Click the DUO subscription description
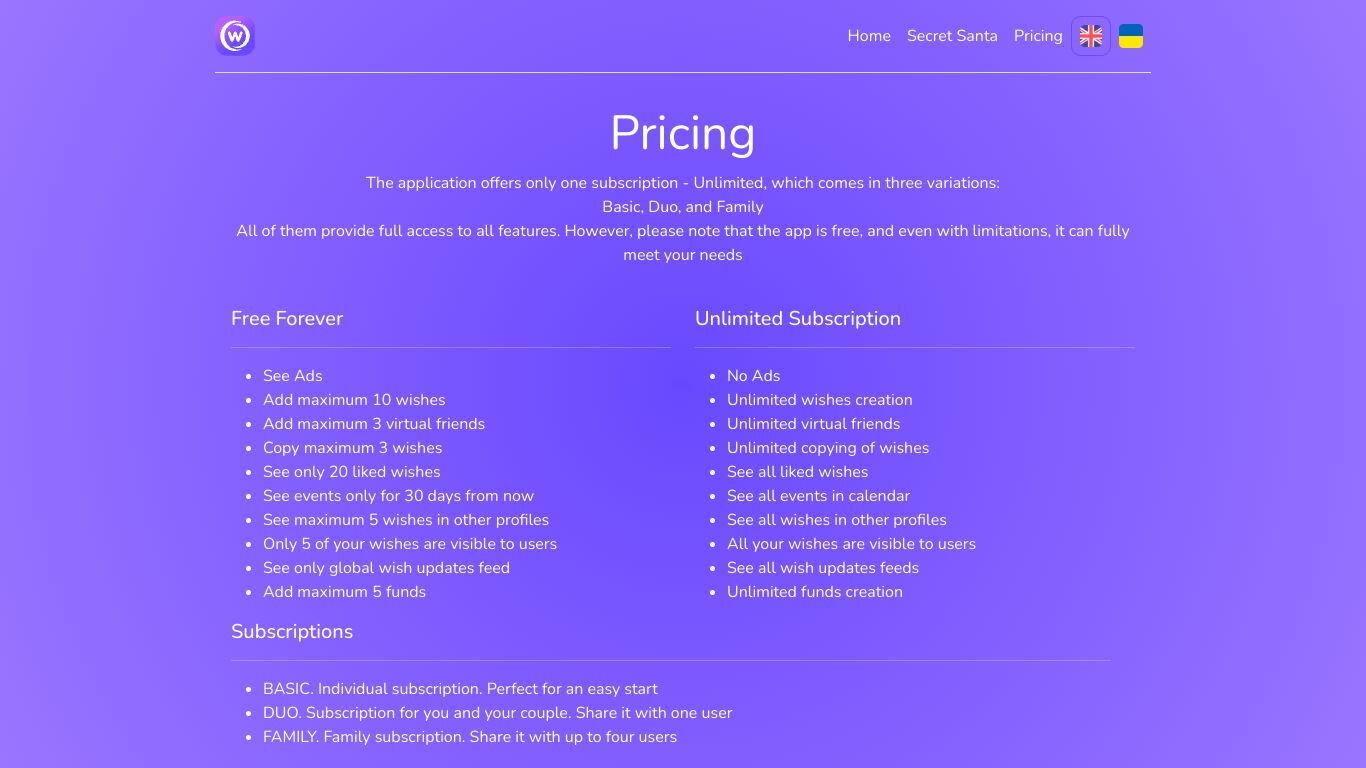Screen dimensions: 1366x768 (x=497, y=713)
